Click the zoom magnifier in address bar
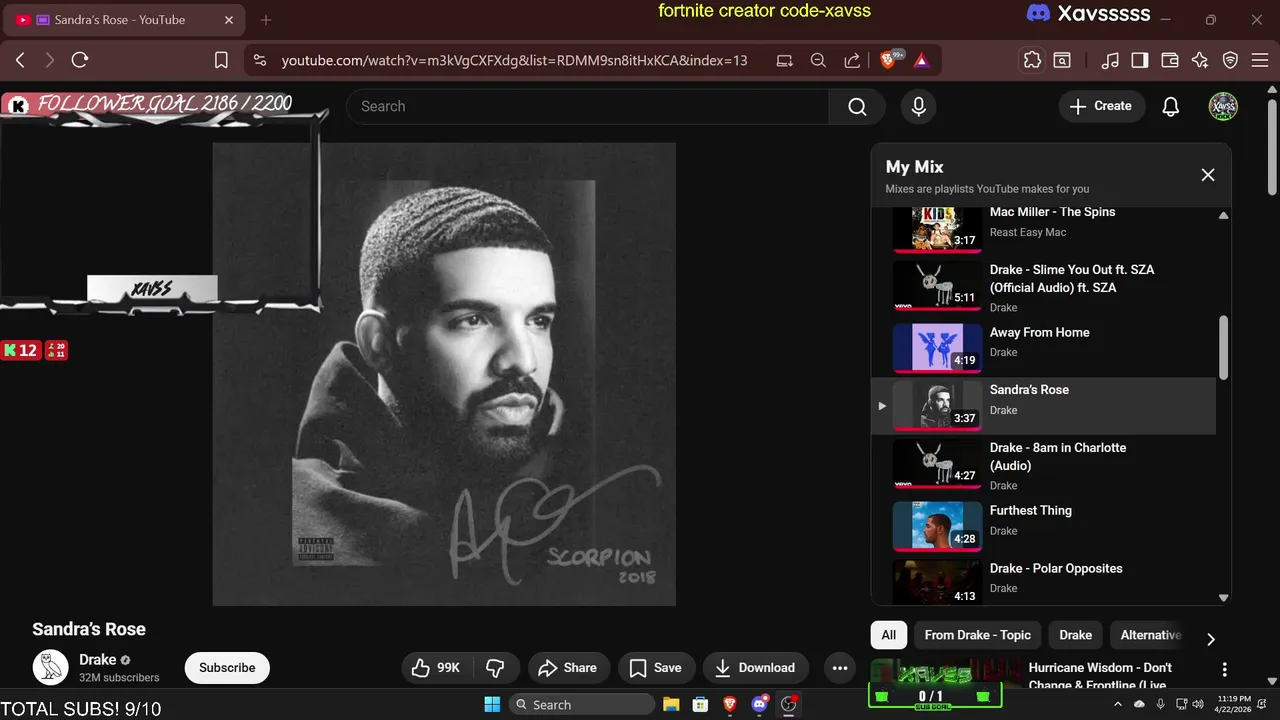The height and width of the screenshot is (720, 1280). 818,60
